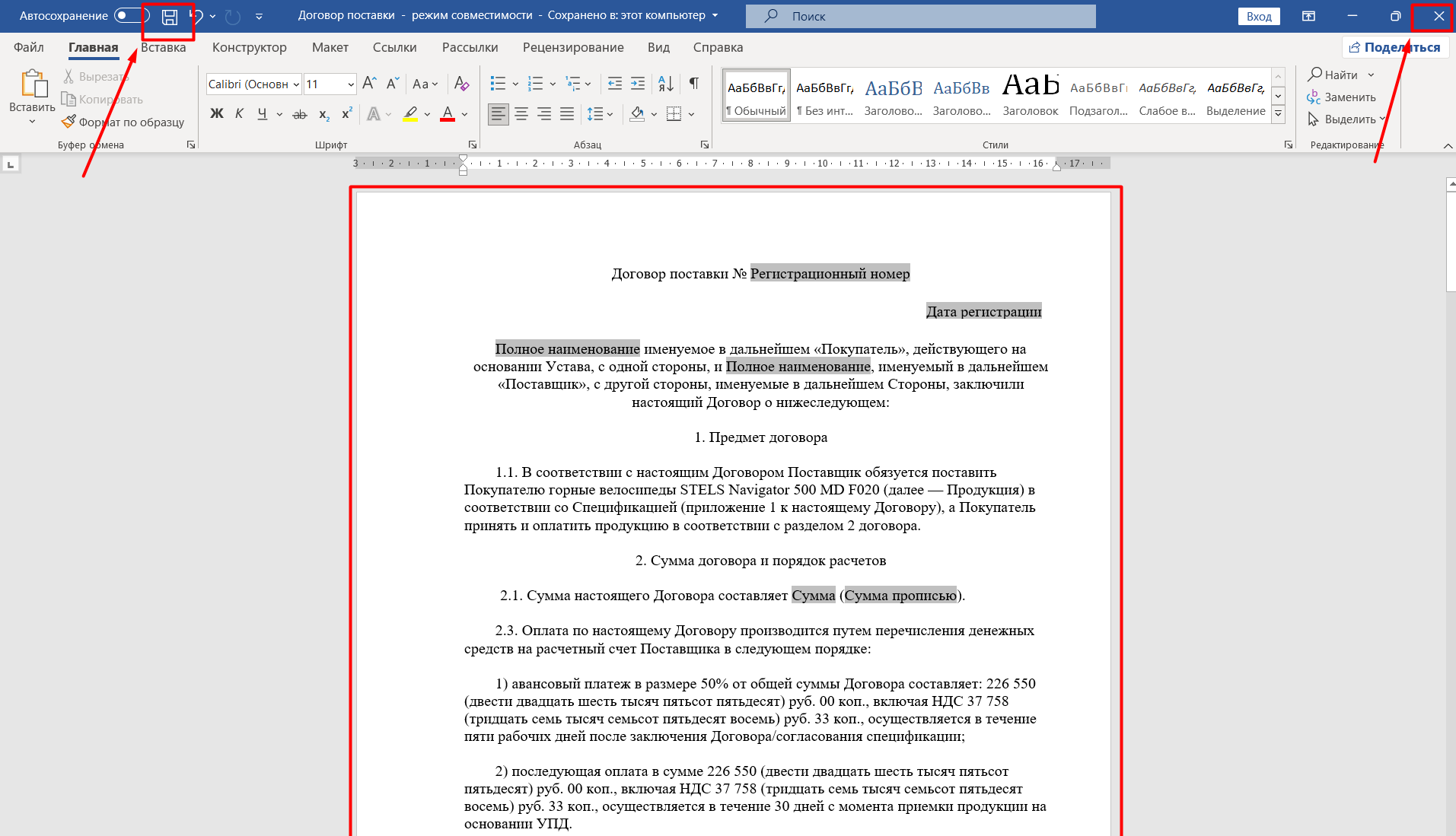1456x836 pixels.
Task: Choose red font color swatch button
Action: (448, 114)
